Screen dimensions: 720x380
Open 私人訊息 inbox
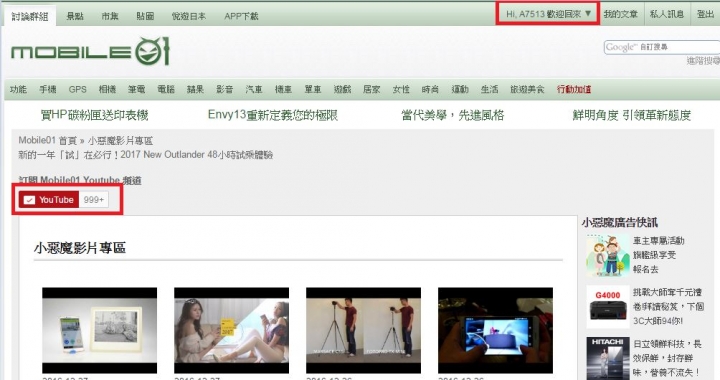667,14
